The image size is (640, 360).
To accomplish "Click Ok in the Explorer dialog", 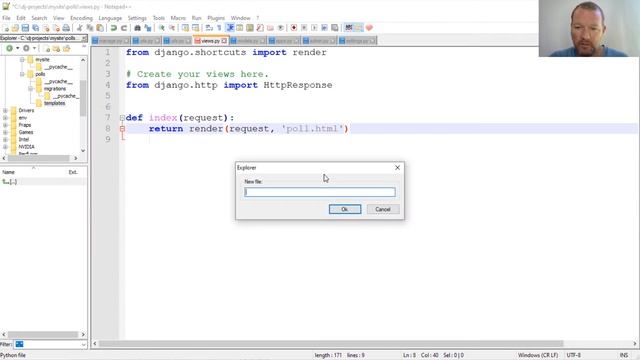I will pyautogui.click(x=345, y=209).
